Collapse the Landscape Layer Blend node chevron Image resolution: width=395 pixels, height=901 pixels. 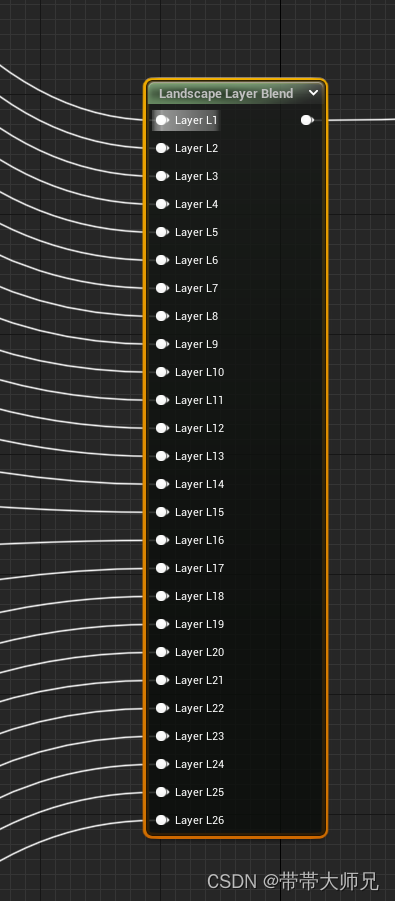pyautogui.click(x=313, y=93)
